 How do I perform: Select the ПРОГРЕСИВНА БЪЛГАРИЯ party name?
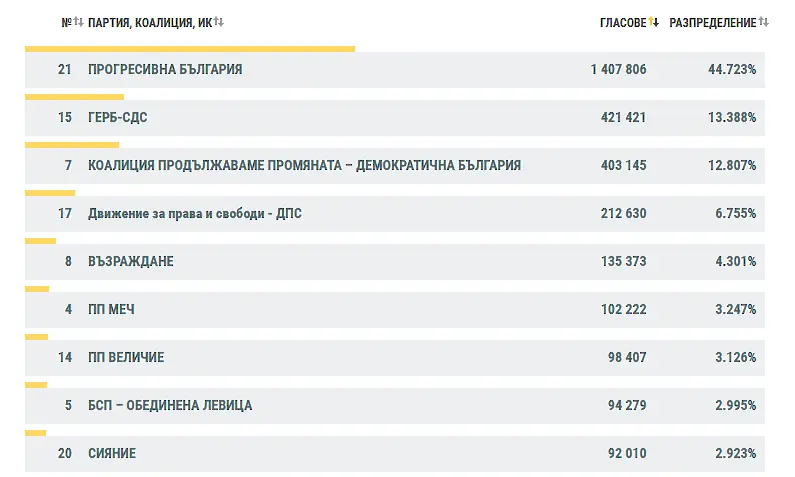coord(165,70)
